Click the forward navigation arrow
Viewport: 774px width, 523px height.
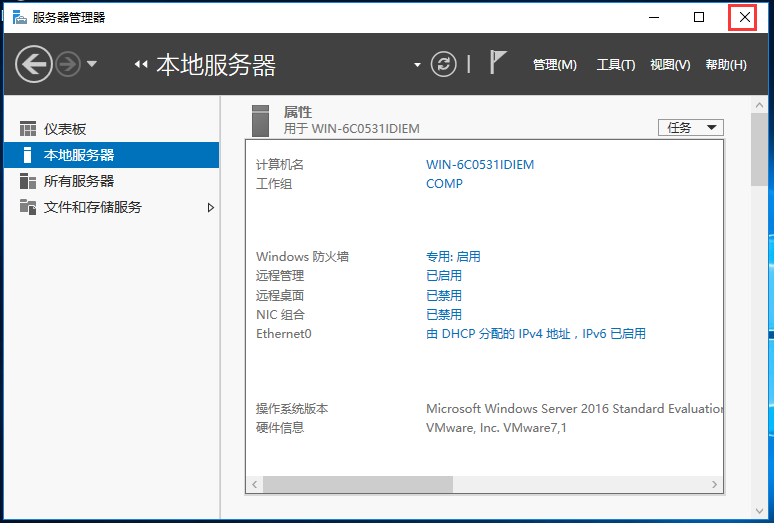(68, 64)
